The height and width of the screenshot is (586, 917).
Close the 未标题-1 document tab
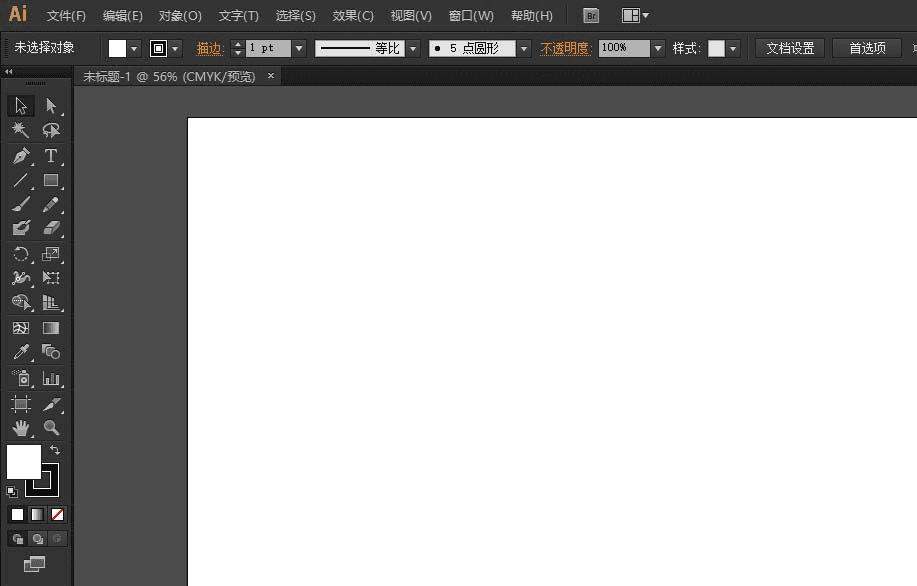(271, 75)
